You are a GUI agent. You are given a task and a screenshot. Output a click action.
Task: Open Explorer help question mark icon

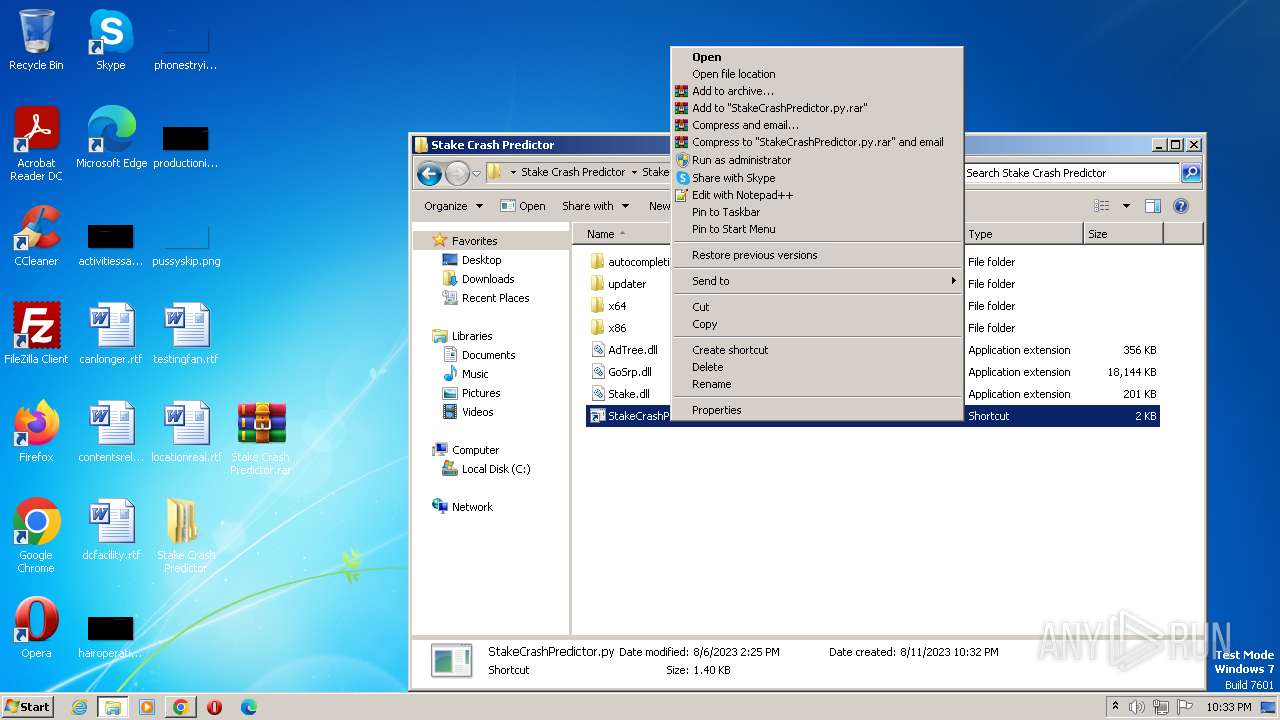click(x=1180, y=206)
